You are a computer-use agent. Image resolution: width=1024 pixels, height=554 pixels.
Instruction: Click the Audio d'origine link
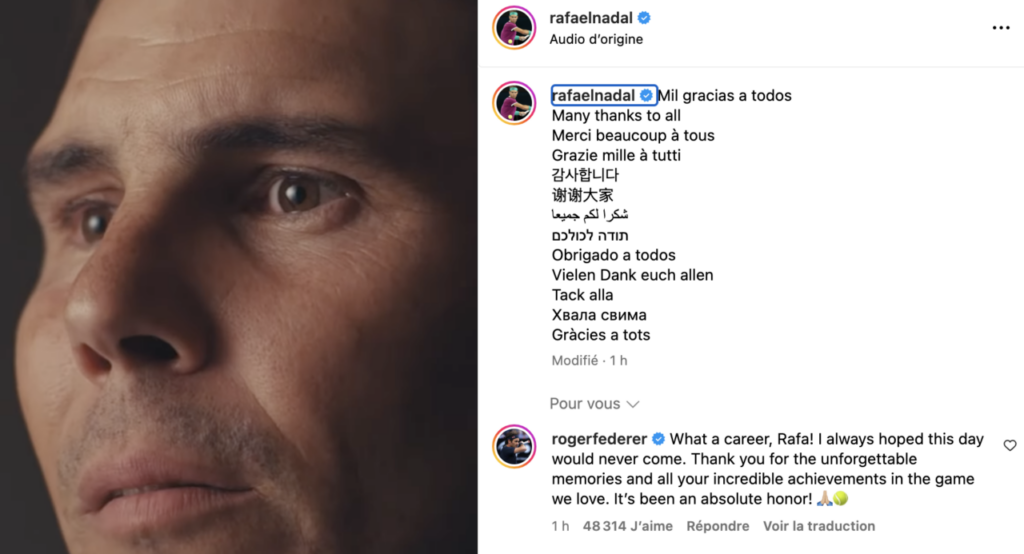tap(596, 40)
